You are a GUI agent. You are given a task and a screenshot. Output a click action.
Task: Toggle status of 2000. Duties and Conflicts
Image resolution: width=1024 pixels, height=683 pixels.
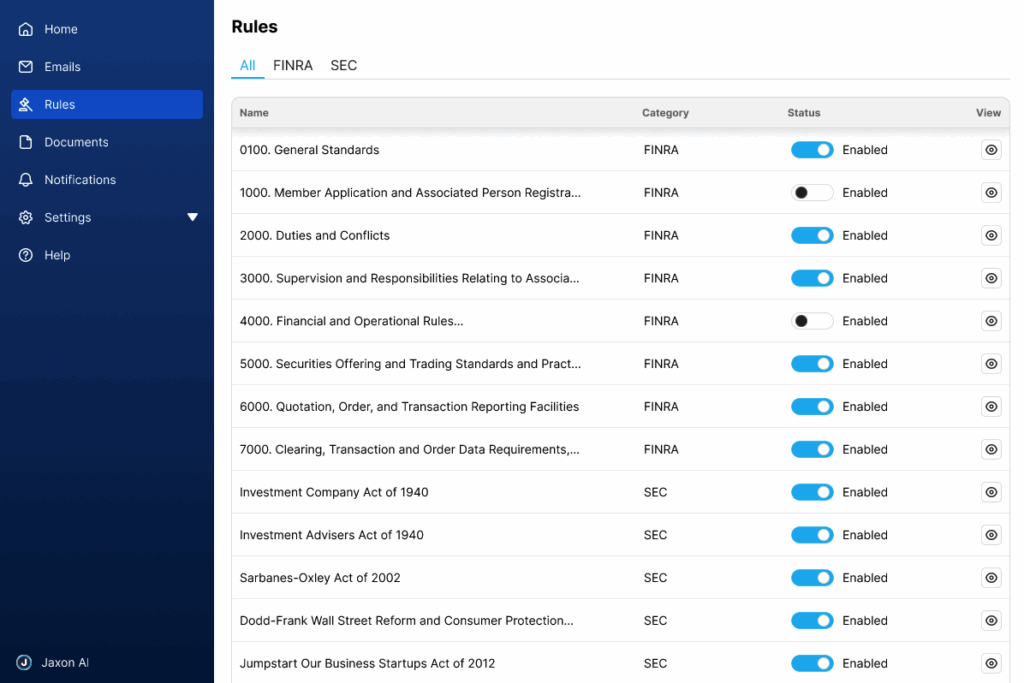tap(812, 236)
